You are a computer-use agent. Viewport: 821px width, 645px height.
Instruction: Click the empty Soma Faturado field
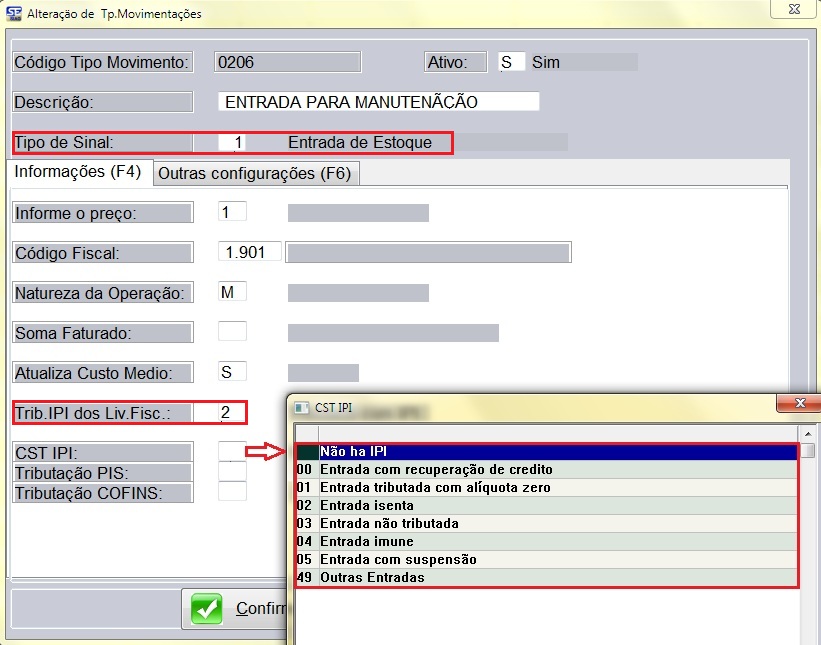pos(232,332)
